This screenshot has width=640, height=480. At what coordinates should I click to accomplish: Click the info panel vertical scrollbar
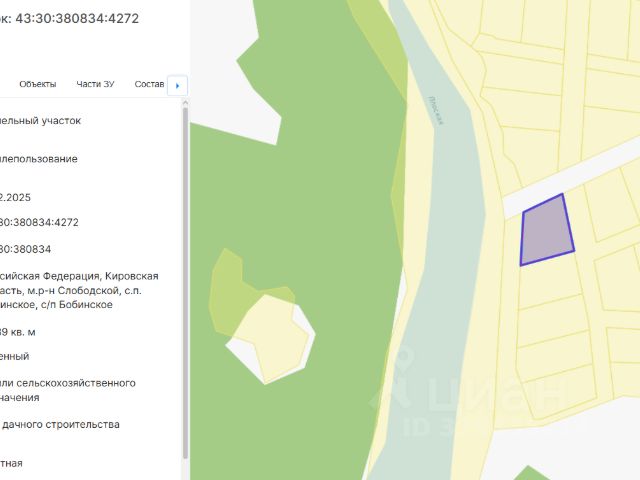point(185,282)
